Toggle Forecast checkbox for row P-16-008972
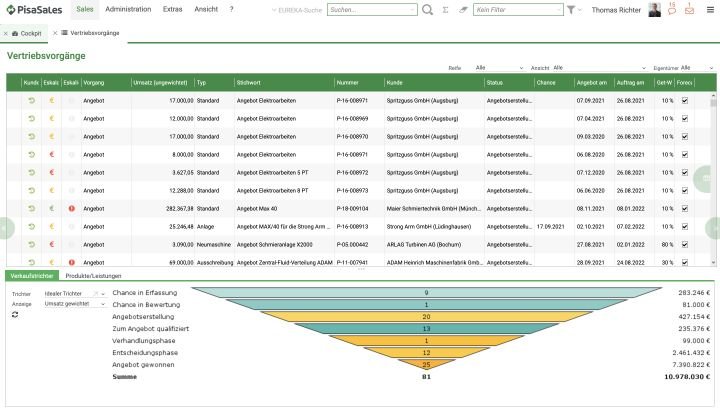 click(685, 173)
